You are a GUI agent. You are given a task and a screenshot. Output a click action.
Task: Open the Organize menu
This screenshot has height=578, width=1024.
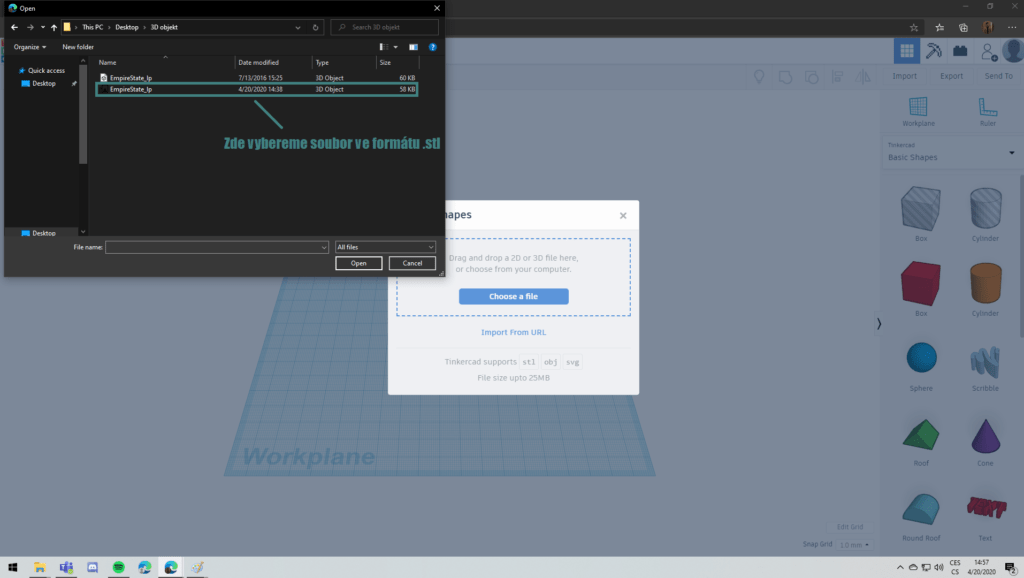click(x=30, y=47)
